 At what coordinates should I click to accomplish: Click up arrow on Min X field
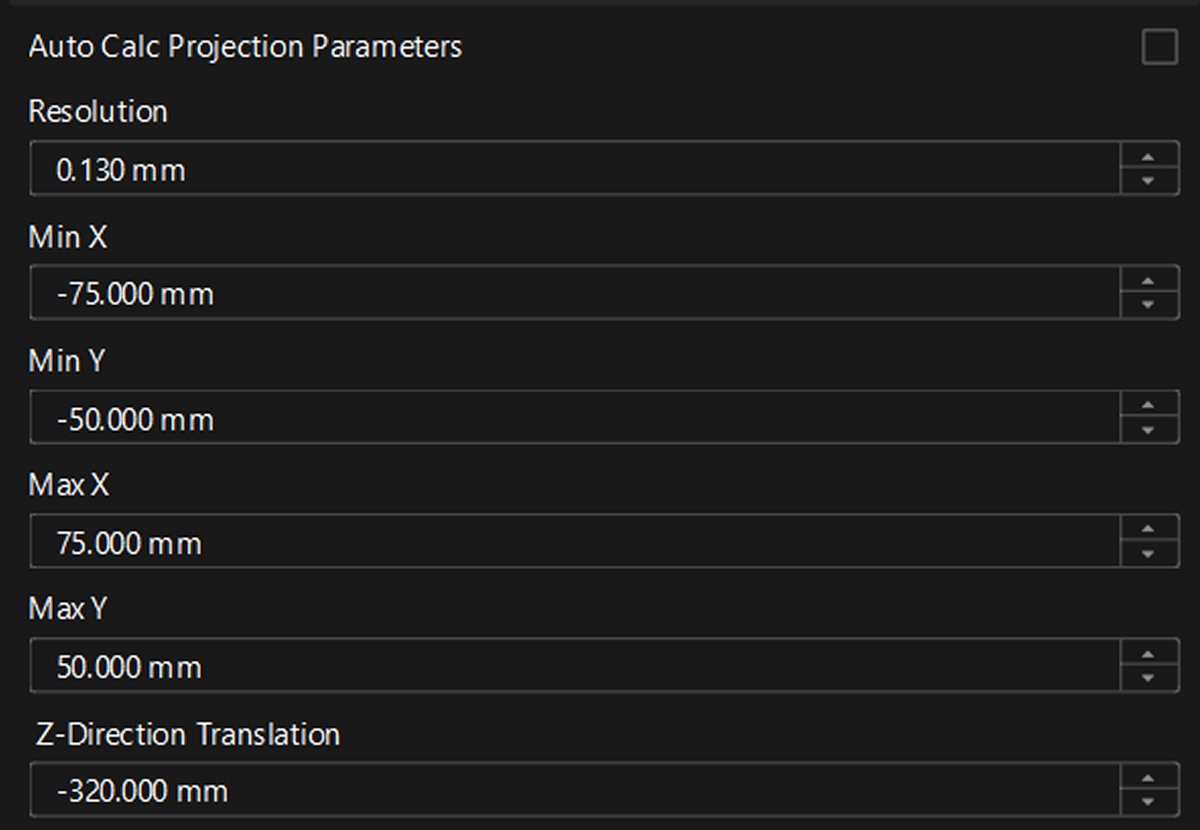1148,280
